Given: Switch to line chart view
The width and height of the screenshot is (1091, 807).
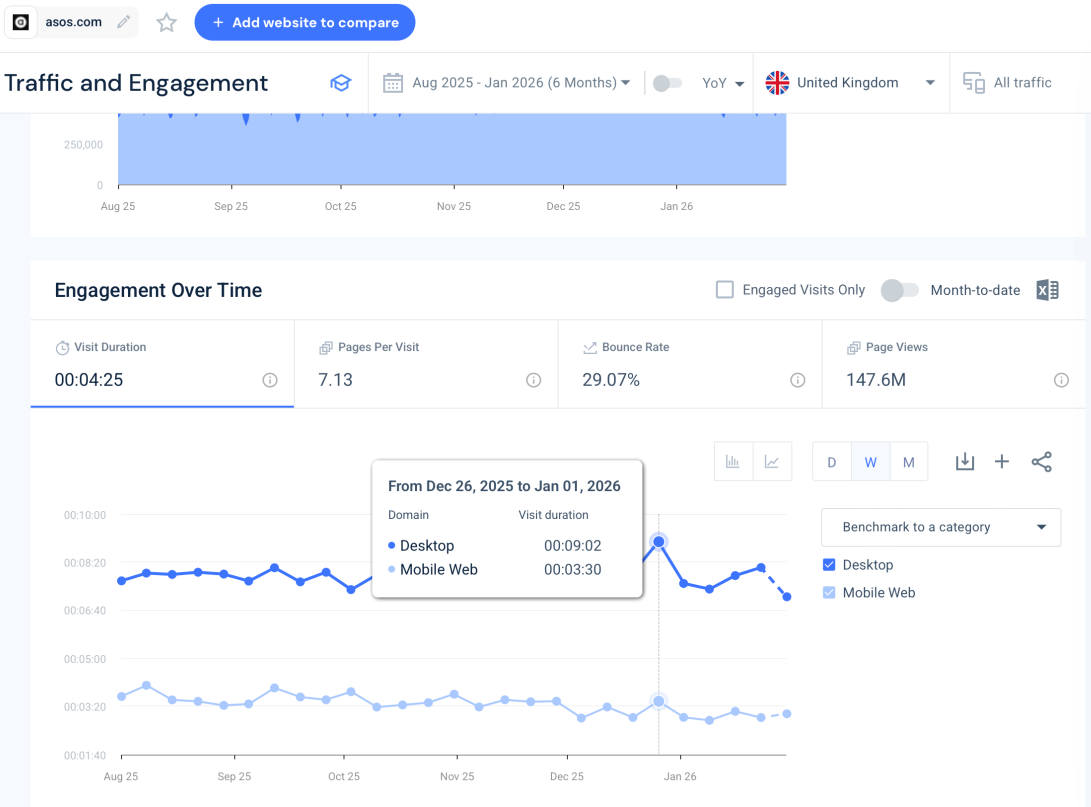Looking at the screenshot, I should click(x=772, y=461).
